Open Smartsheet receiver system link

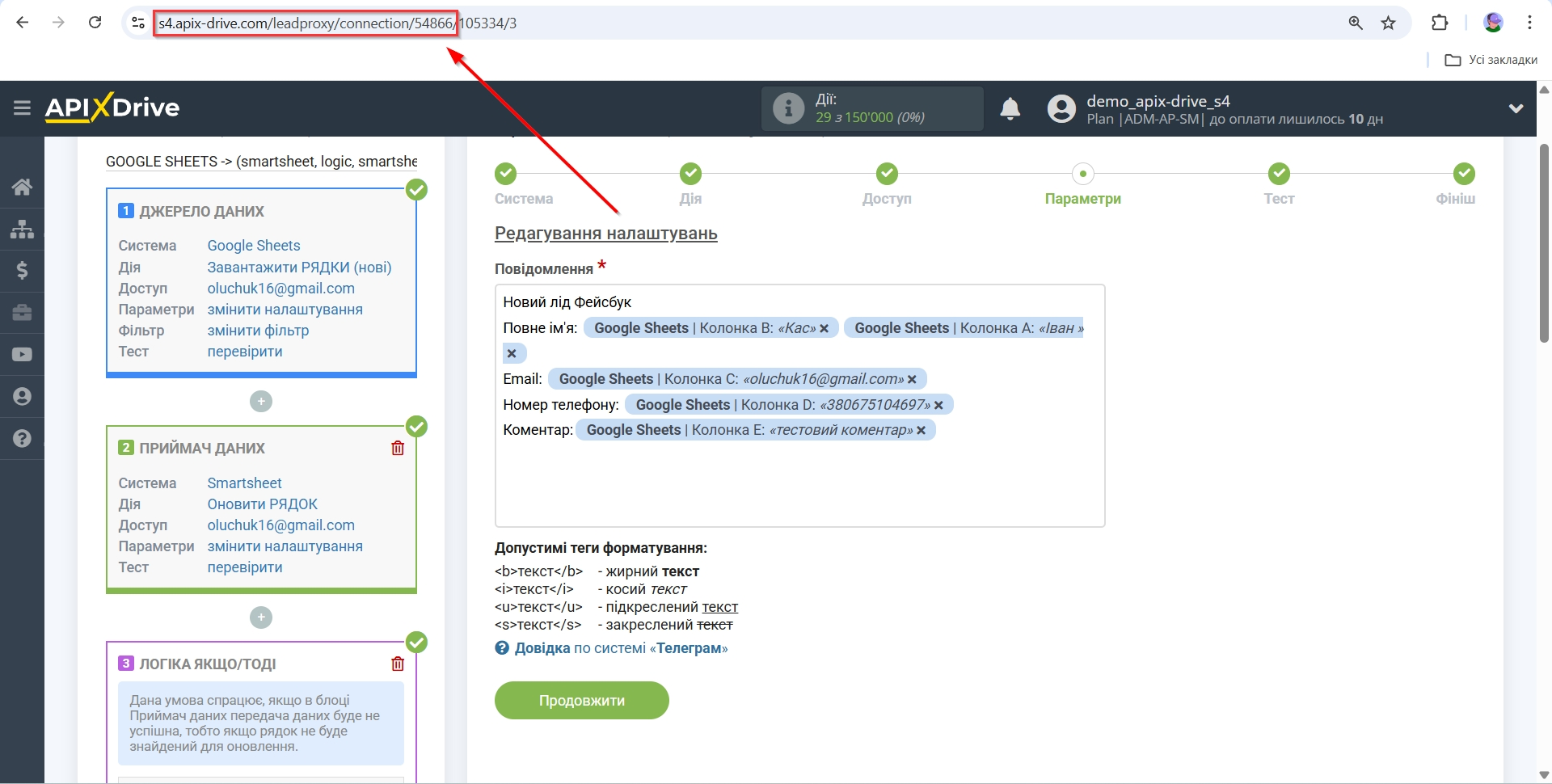[244, 483]
